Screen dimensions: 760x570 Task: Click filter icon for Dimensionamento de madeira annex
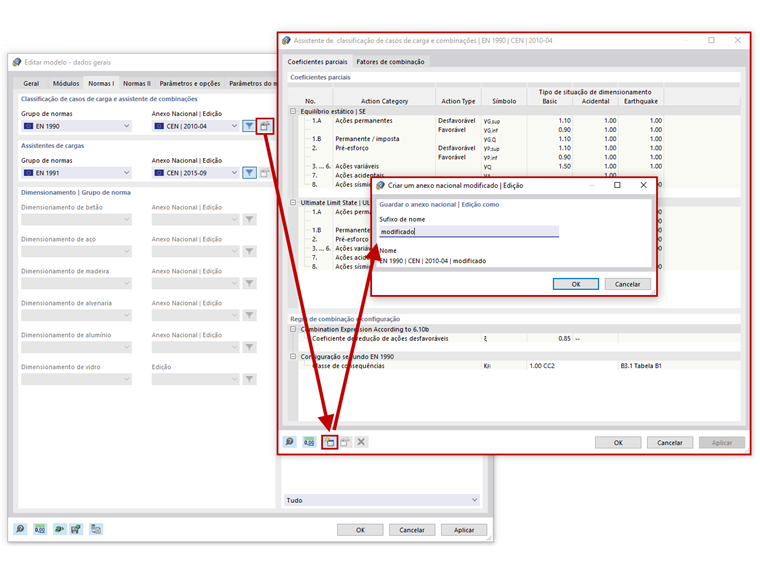[249, 283]
